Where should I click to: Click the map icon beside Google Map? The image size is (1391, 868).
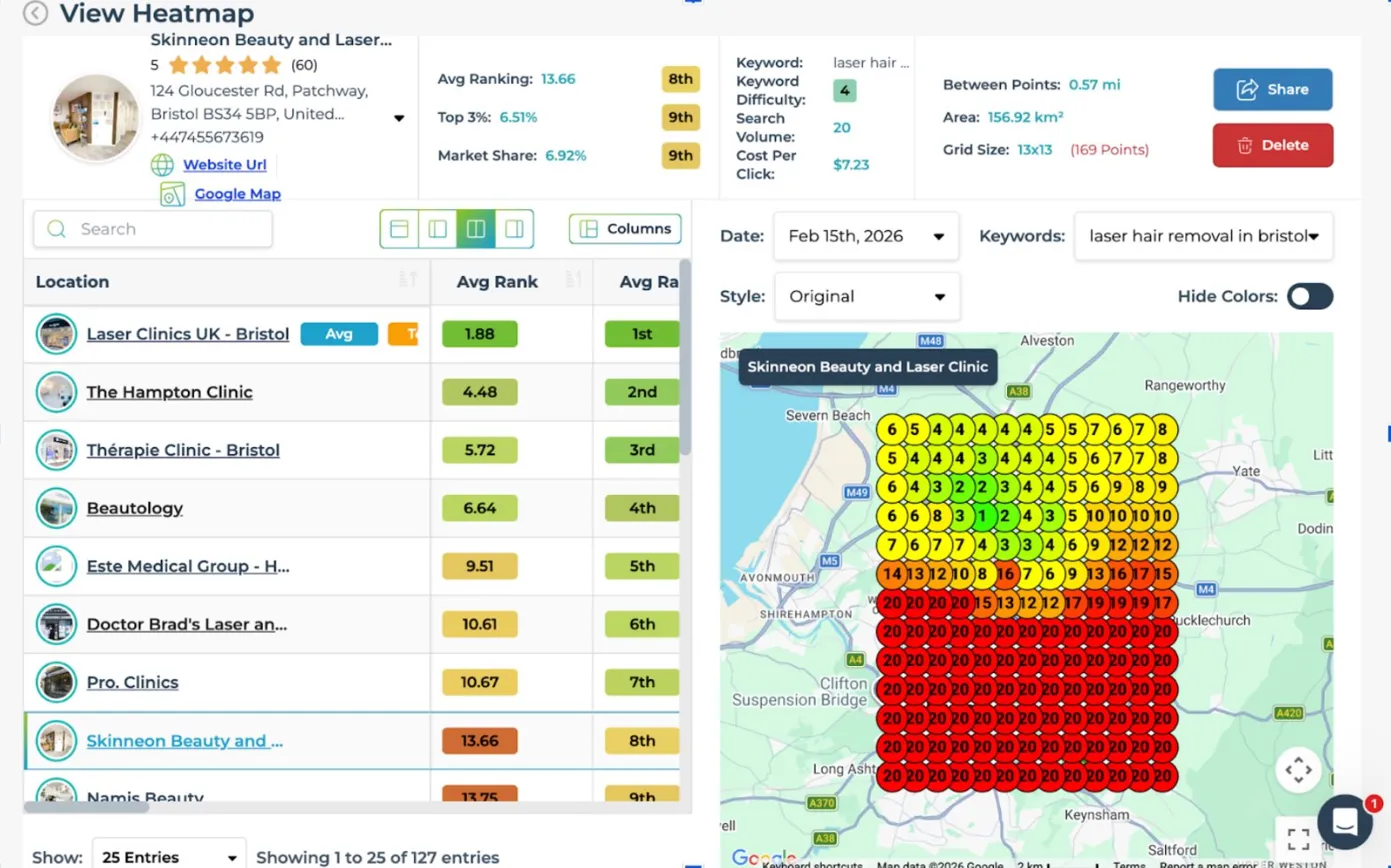point(173,194)
